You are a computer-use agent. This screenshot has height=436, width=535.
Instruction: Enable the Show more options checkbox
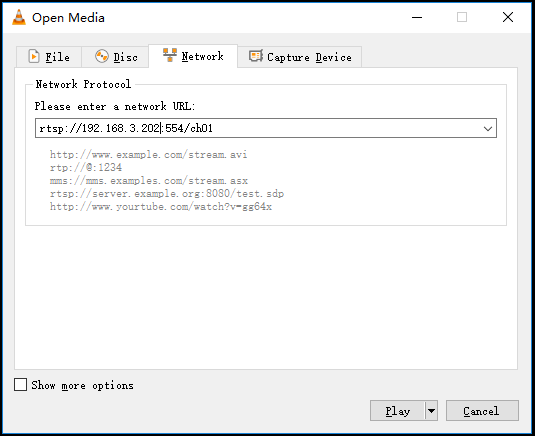[x=20, y=384]
